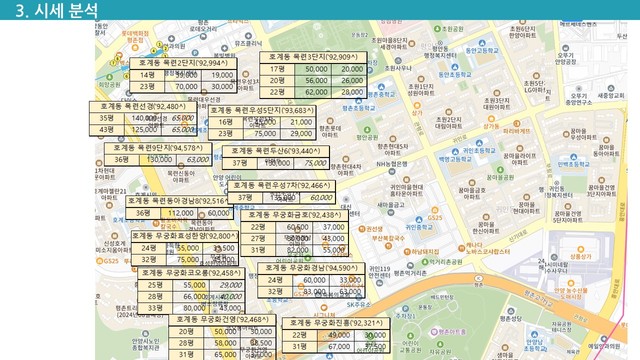
Task: Click the 안양 농수산물 도매시장 marker
Action: [571, 283]
